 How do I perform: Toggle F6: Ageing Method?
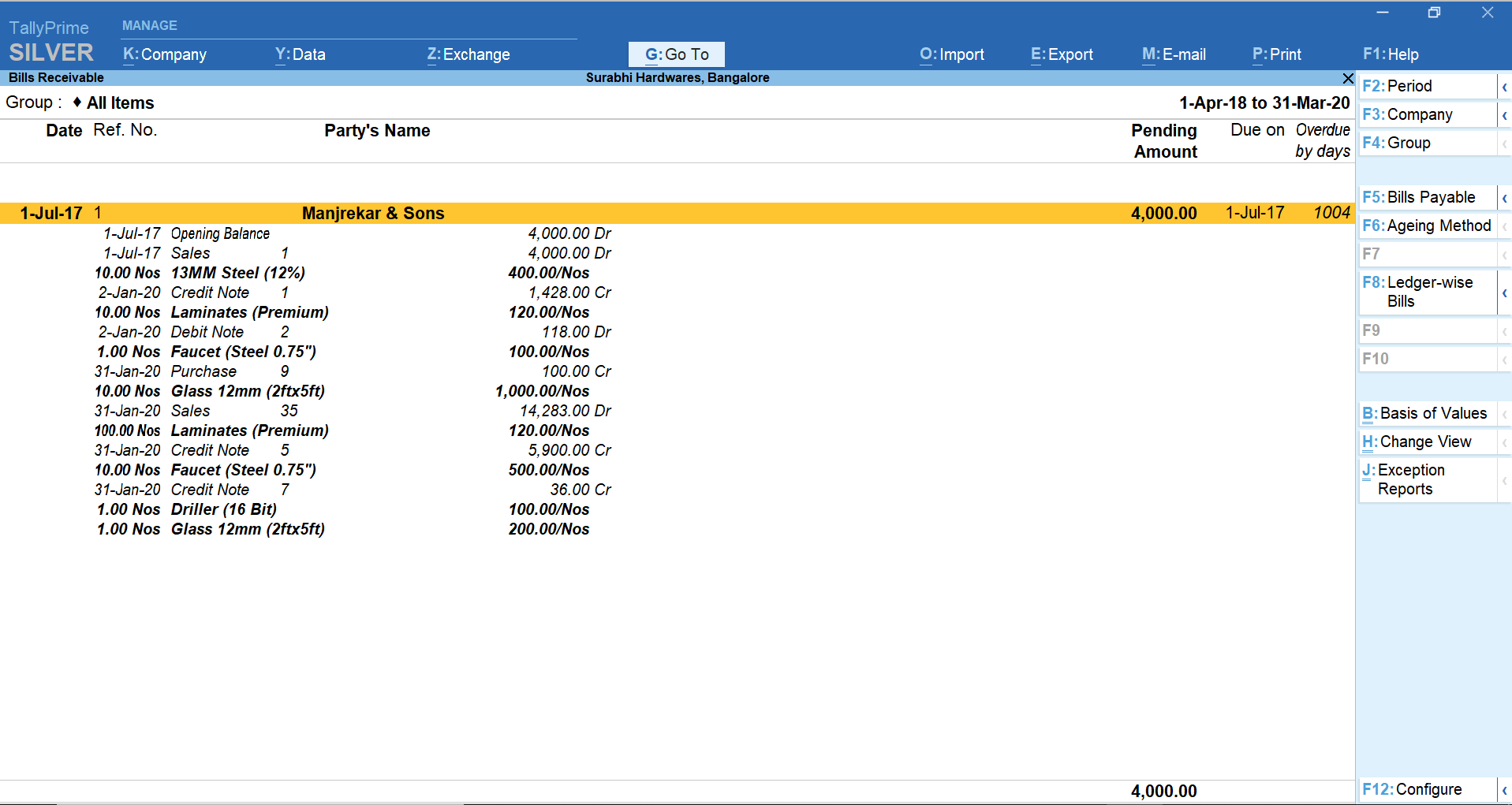click(x=1428, y=225)
